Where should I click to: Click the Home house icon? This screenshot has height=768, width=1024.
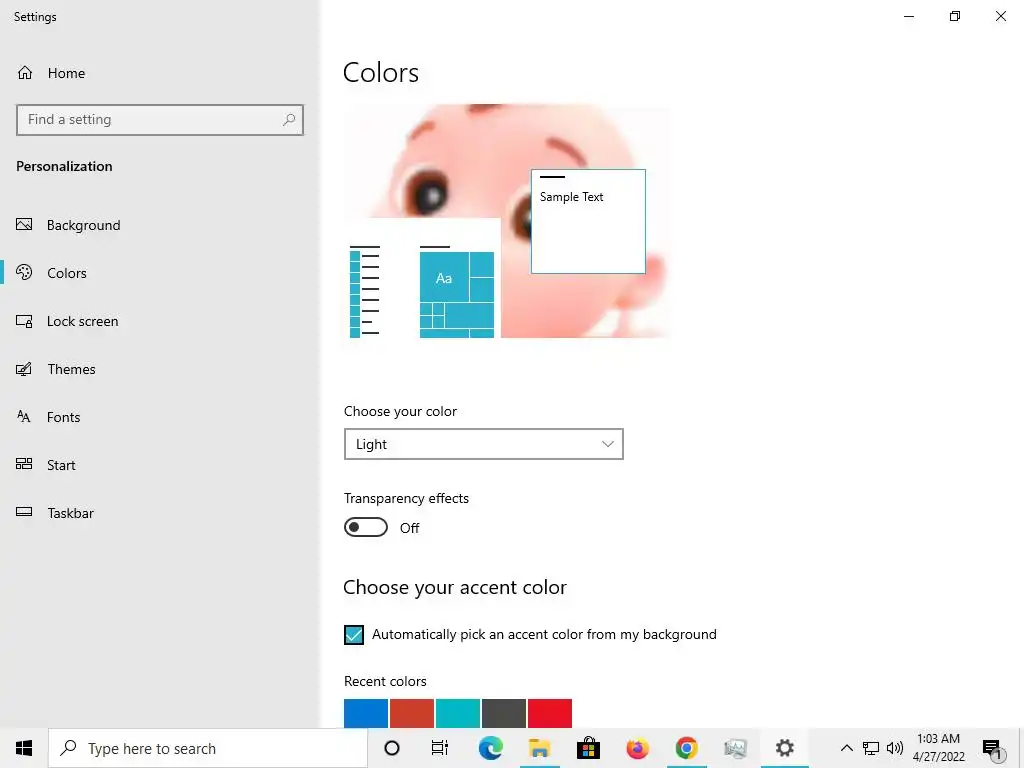[x=25, y=72]
